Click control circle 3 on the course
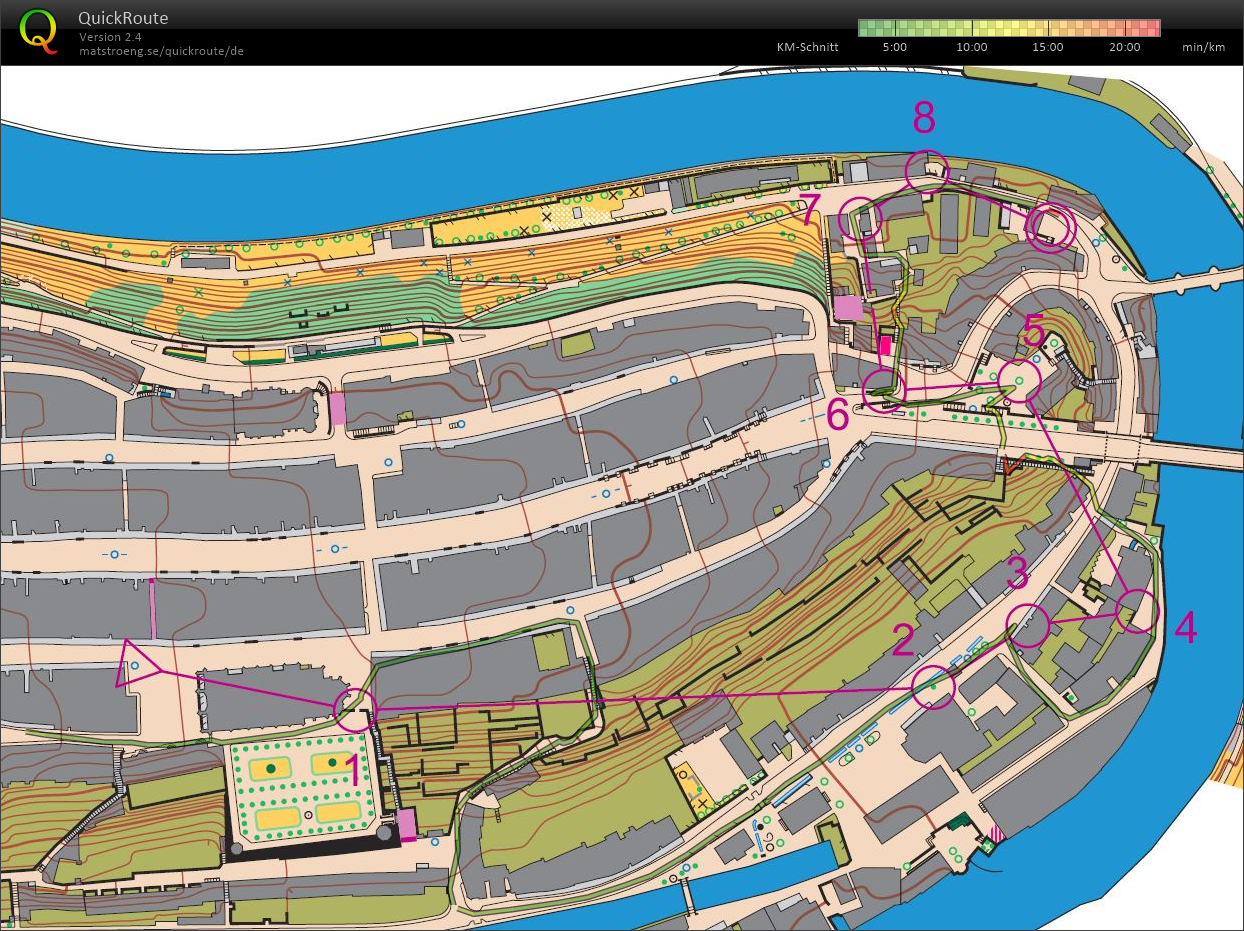Image resolution: width=1244 pixels, height=931 pixels. [1029, 625]
